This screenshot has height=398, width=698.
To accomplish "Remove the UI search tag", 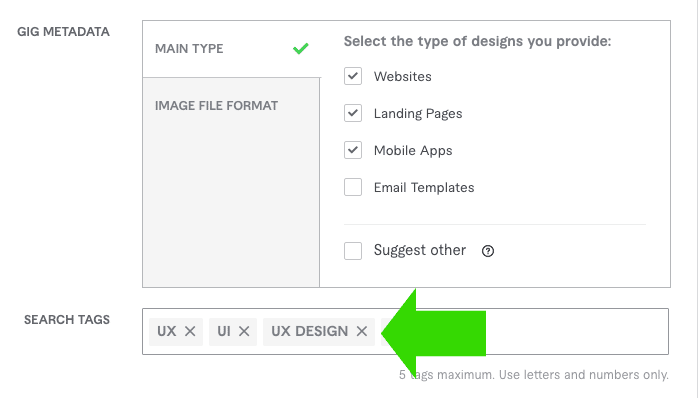I will pyautogui.click(x=244, y=331).
